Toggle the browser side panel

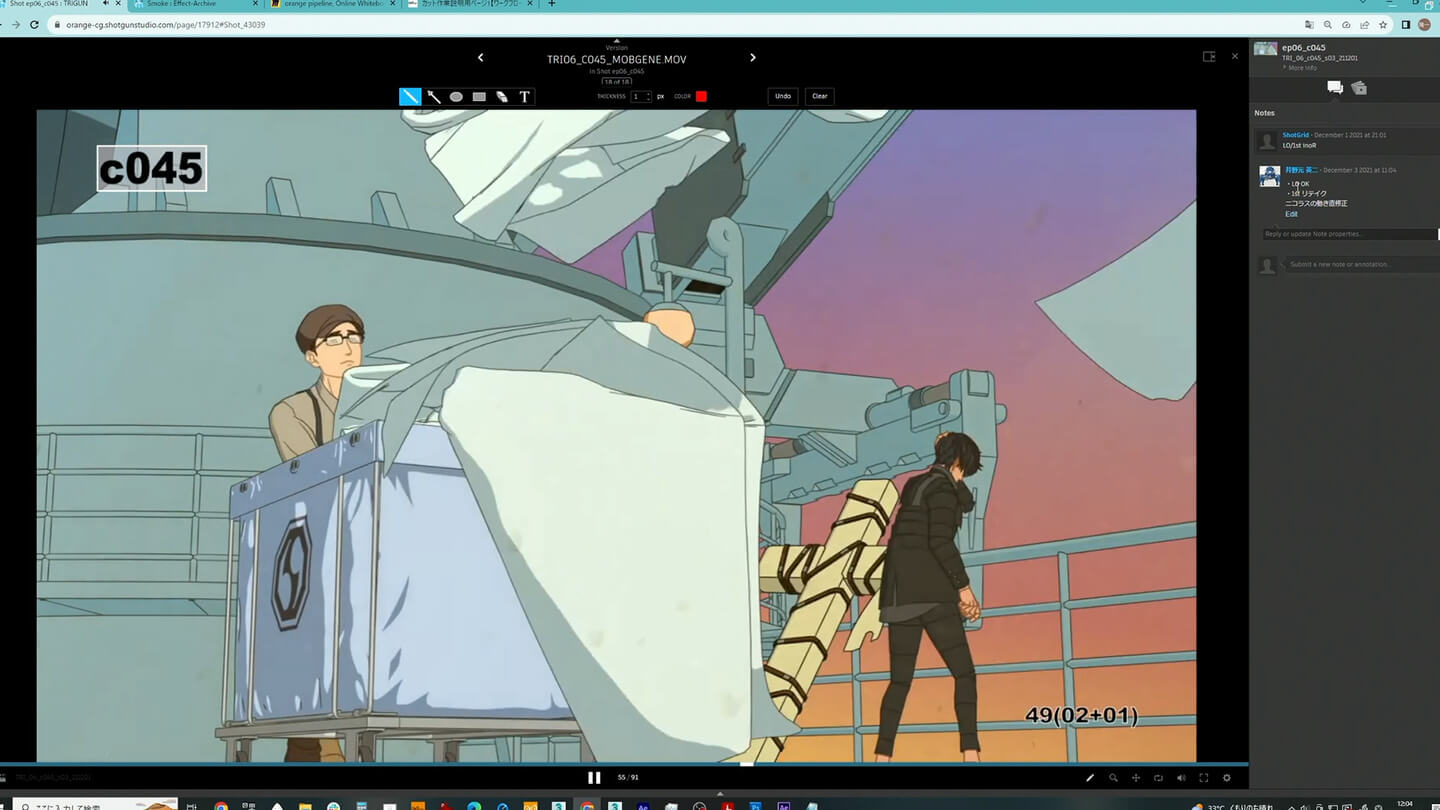coord(1405,24)
